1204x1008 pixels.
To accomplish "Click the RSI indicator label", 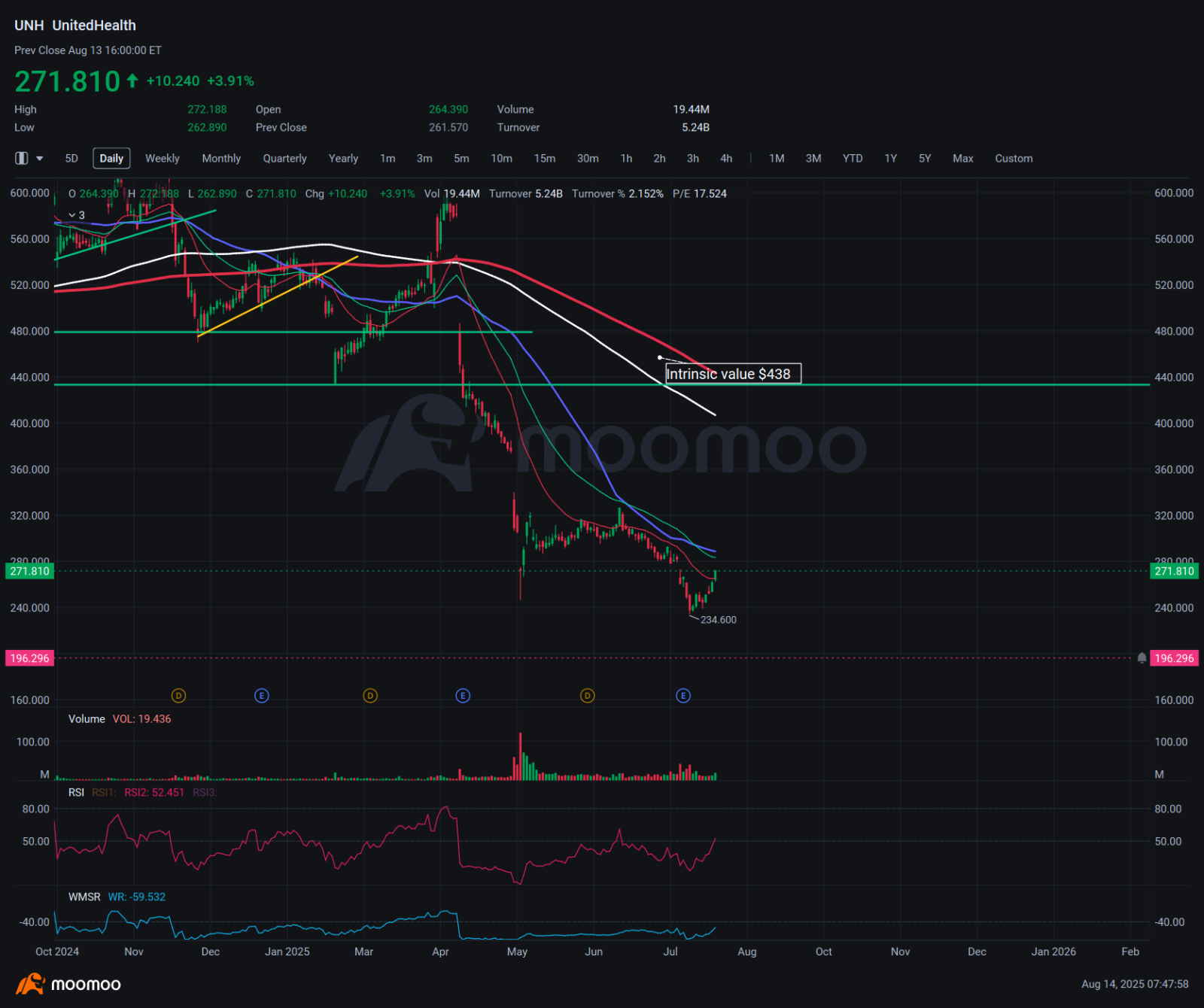I will pyautogui.click(x=76, y=793).
